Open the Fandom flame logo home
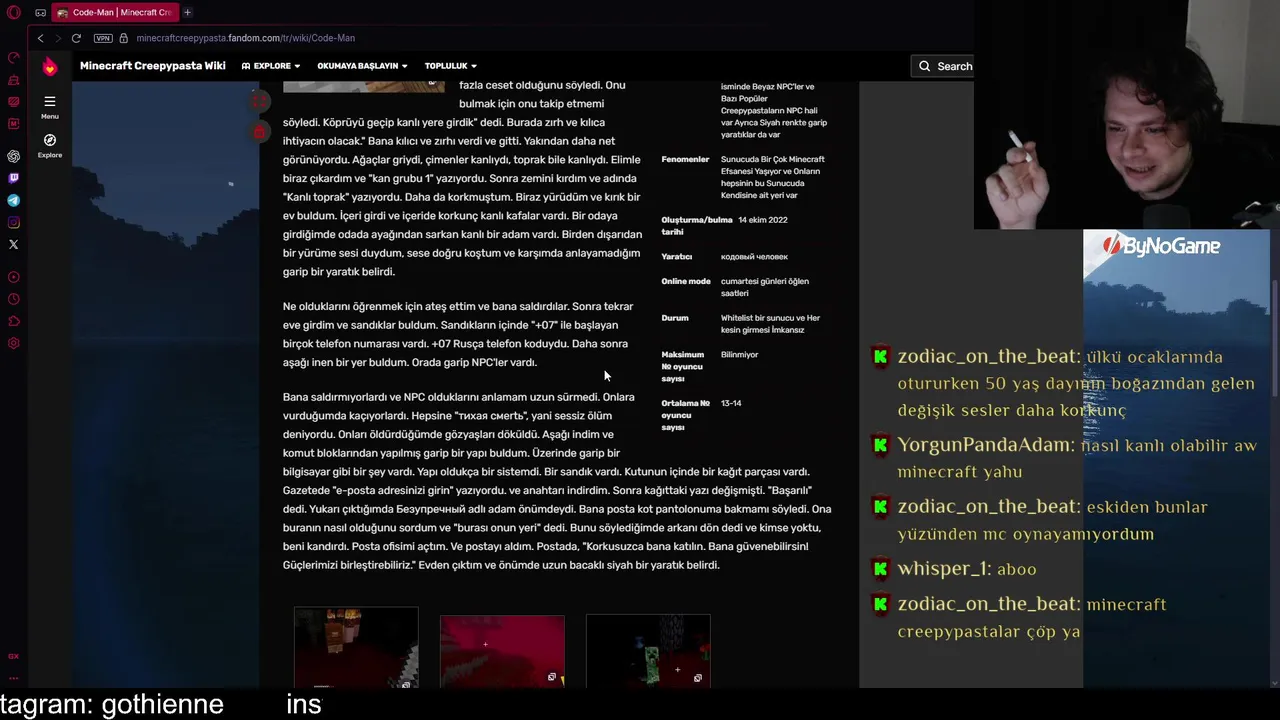The width and height of the screenshot is (1280, 720). (x=49, y=66)
